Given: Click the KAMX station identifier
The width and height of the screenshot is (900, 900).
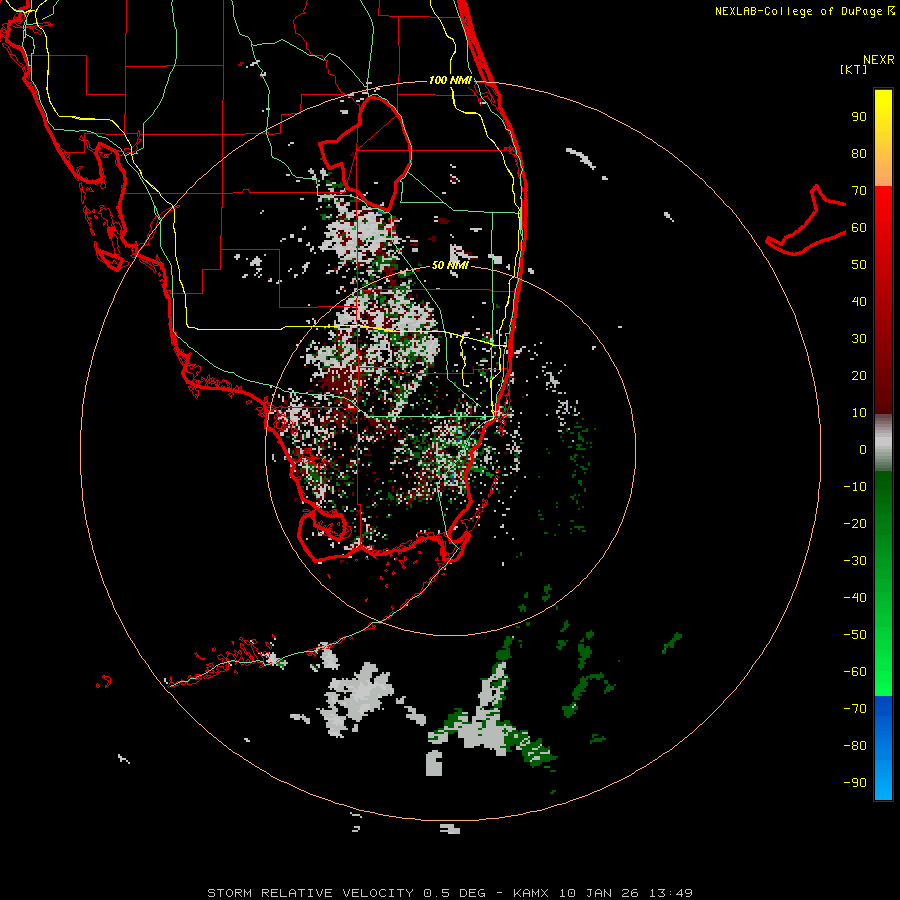Looking at the screenshot, I should tap(531, 893).
